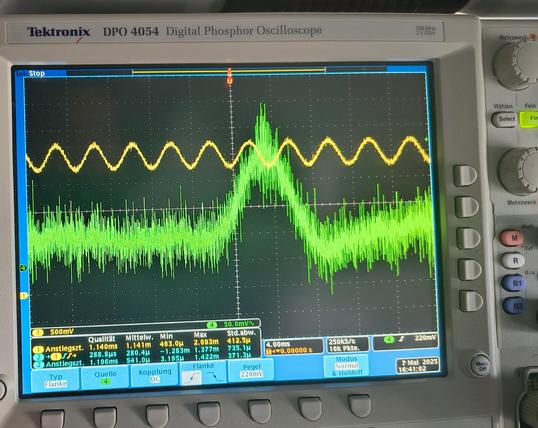Viewport: 538px width, 428px height.
Task: Select the rising edge slope icon
Action: coord(192,378)
